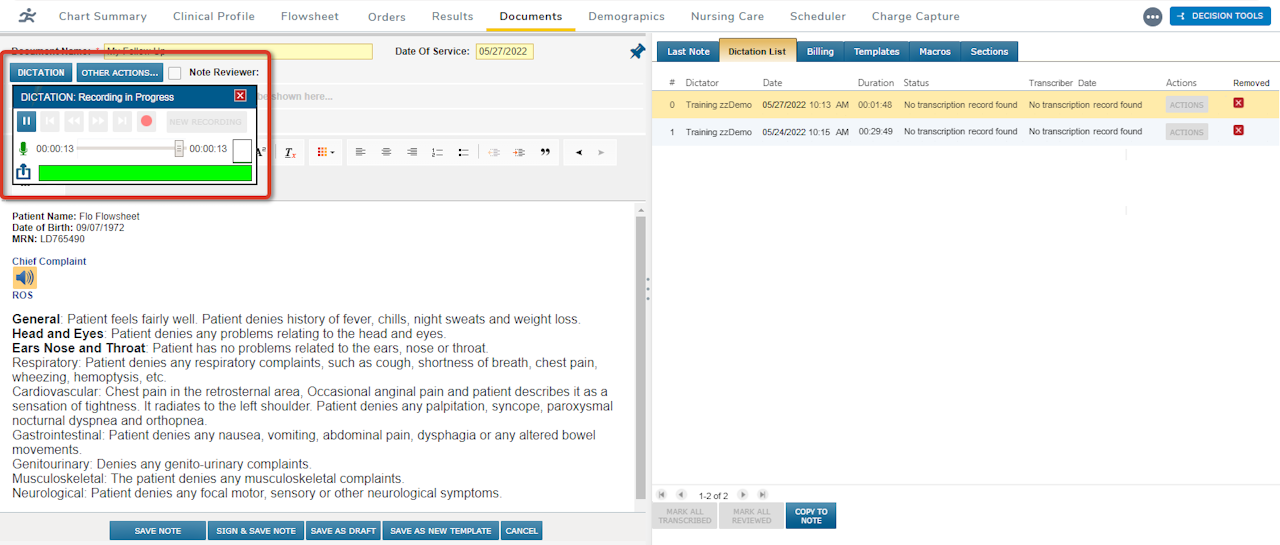Click the running person home logo
1280x545 pixels.
pyautogui.click(x=29, y=16)
